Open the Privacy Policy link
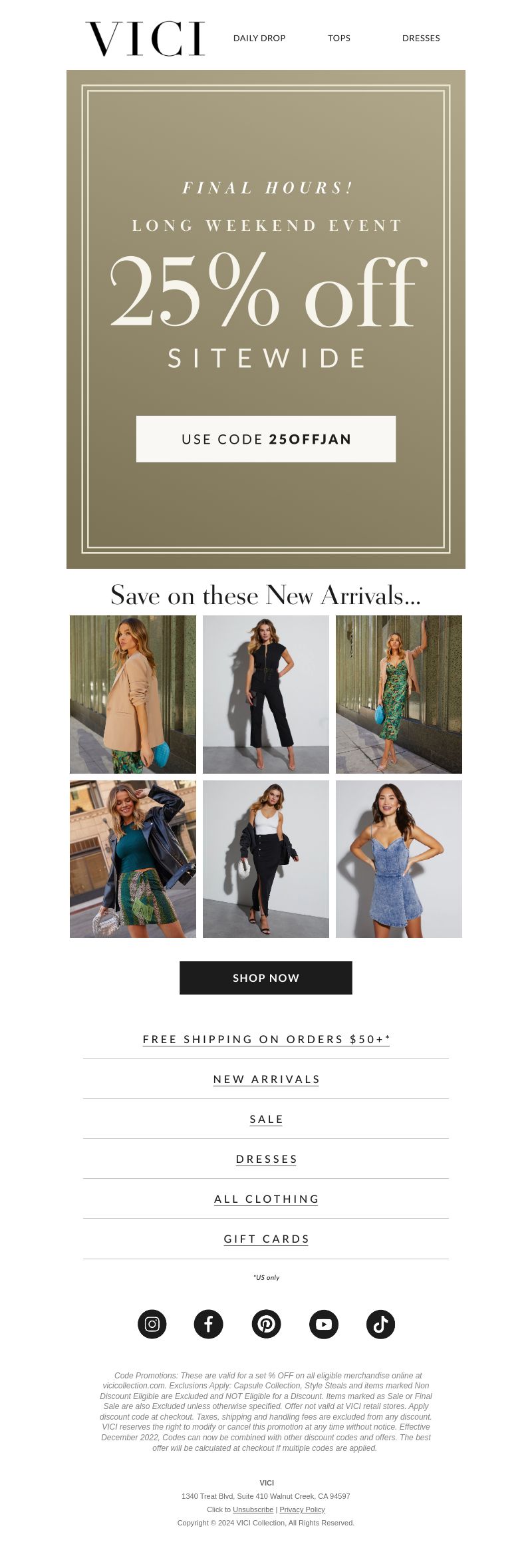This screenshot has width=532, height=1568. click(302, 1509)
